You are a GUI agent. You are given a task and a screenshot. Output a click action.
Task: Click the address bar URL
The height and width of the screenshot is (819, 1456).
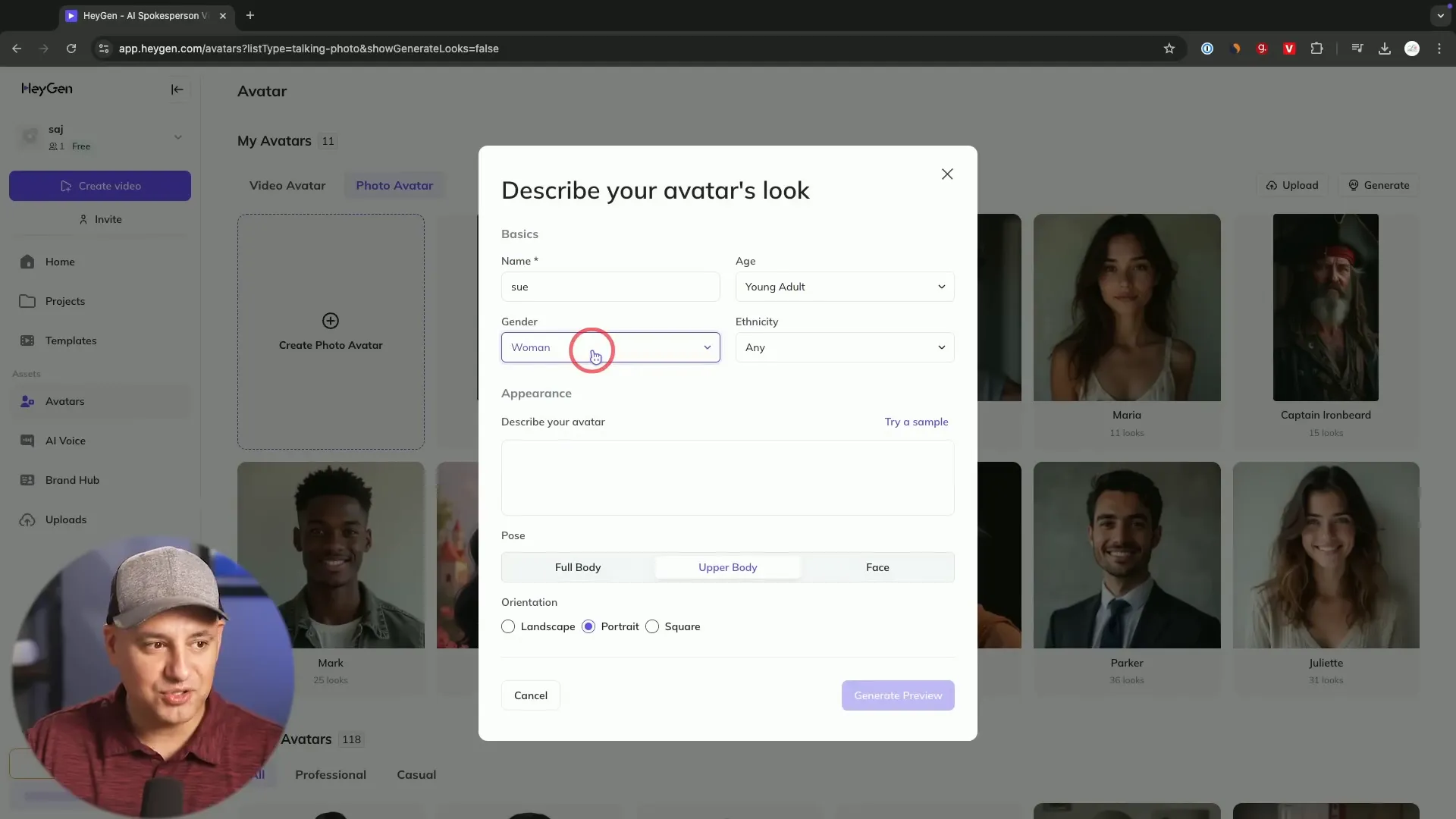[309, 49]
